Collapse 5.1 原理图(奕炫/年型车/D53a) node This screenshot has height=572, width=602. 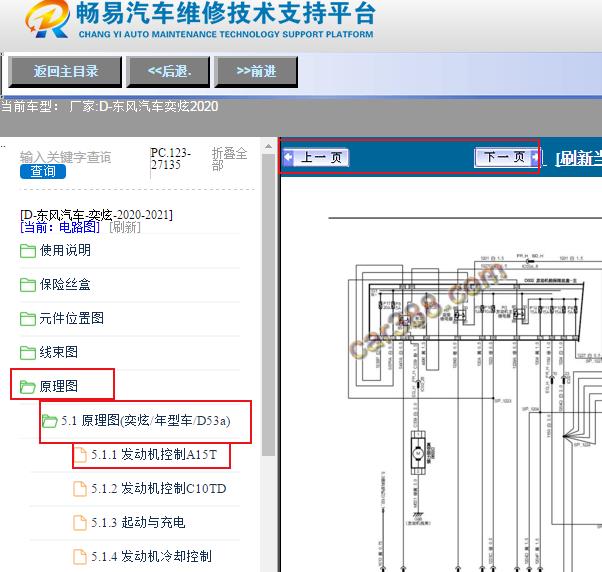click(146, 421)
